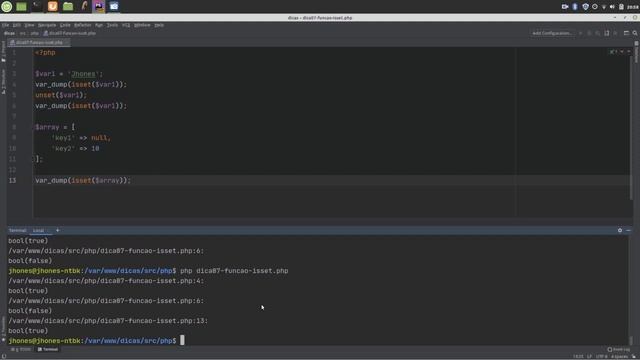Open the Window menu
Screen dimensions: 640x360
(x=142, y=25)
